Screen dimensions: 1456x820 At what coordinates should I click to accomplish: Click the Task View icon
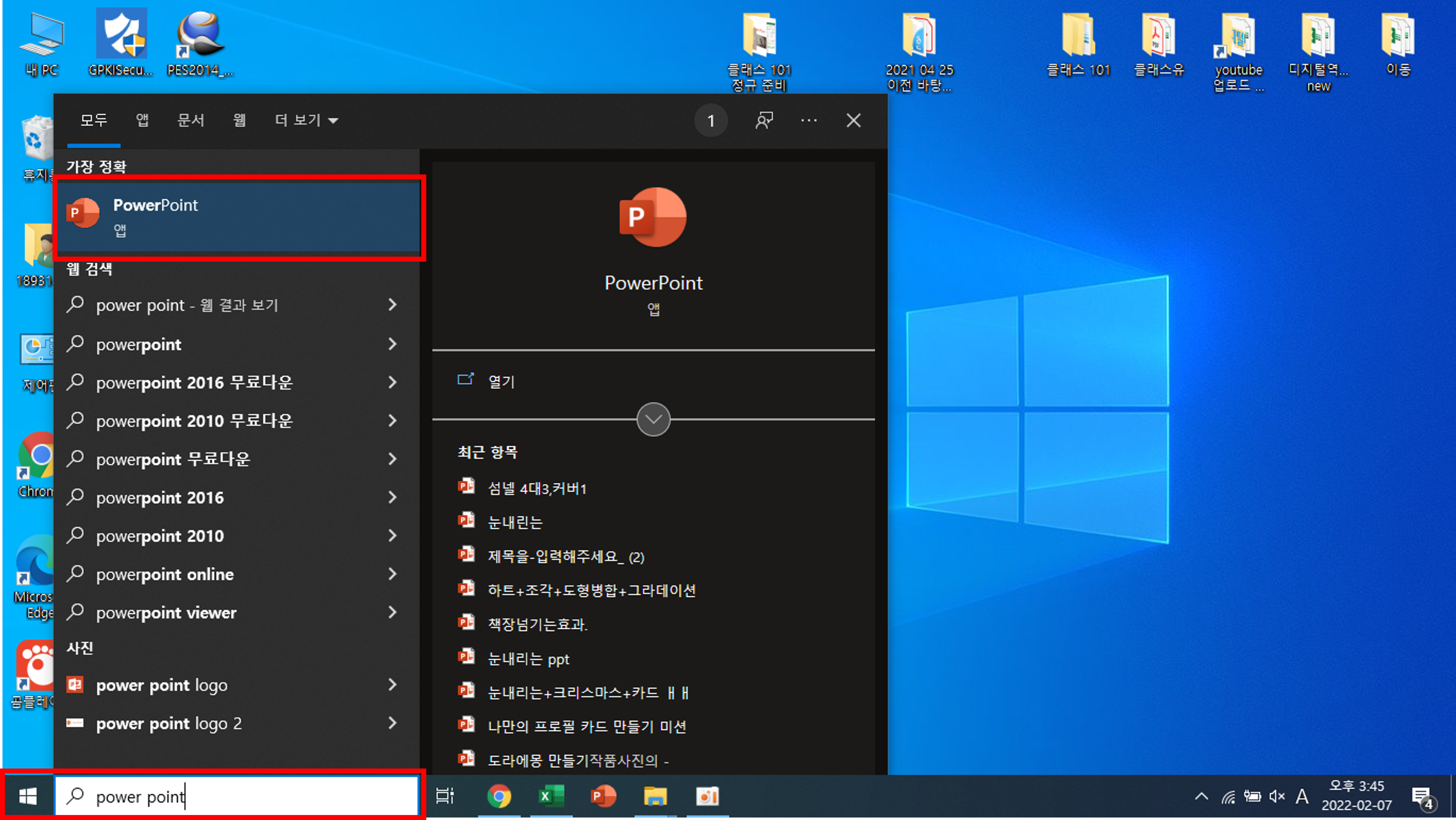[x=445, y=796]
